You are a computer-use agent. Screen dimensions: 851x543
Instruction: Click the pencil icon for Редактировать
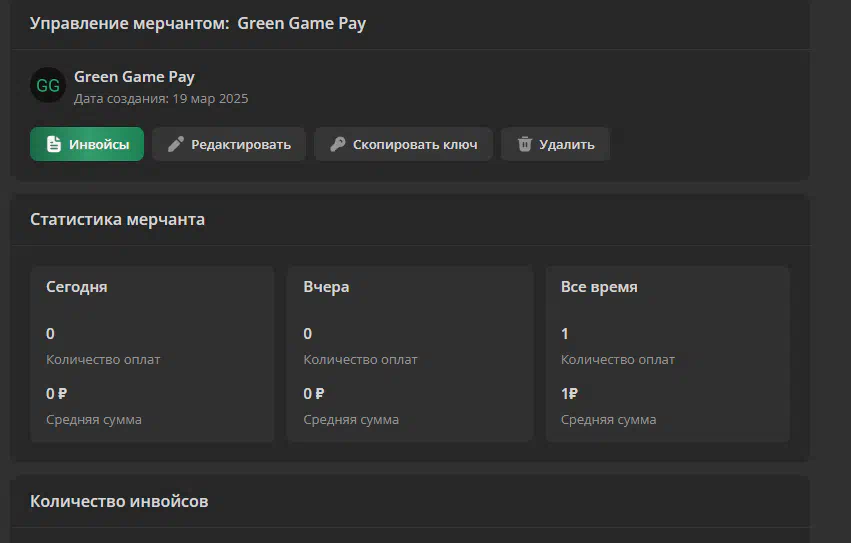[x=175, y=144]
